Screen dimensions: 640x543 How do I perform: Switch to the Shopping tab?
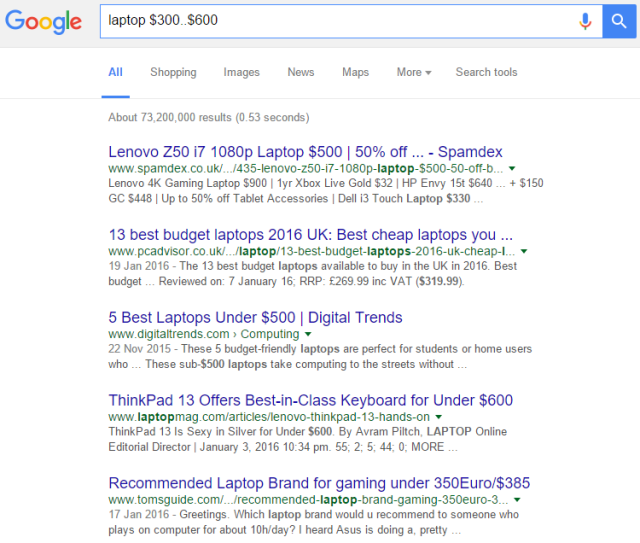173,72
